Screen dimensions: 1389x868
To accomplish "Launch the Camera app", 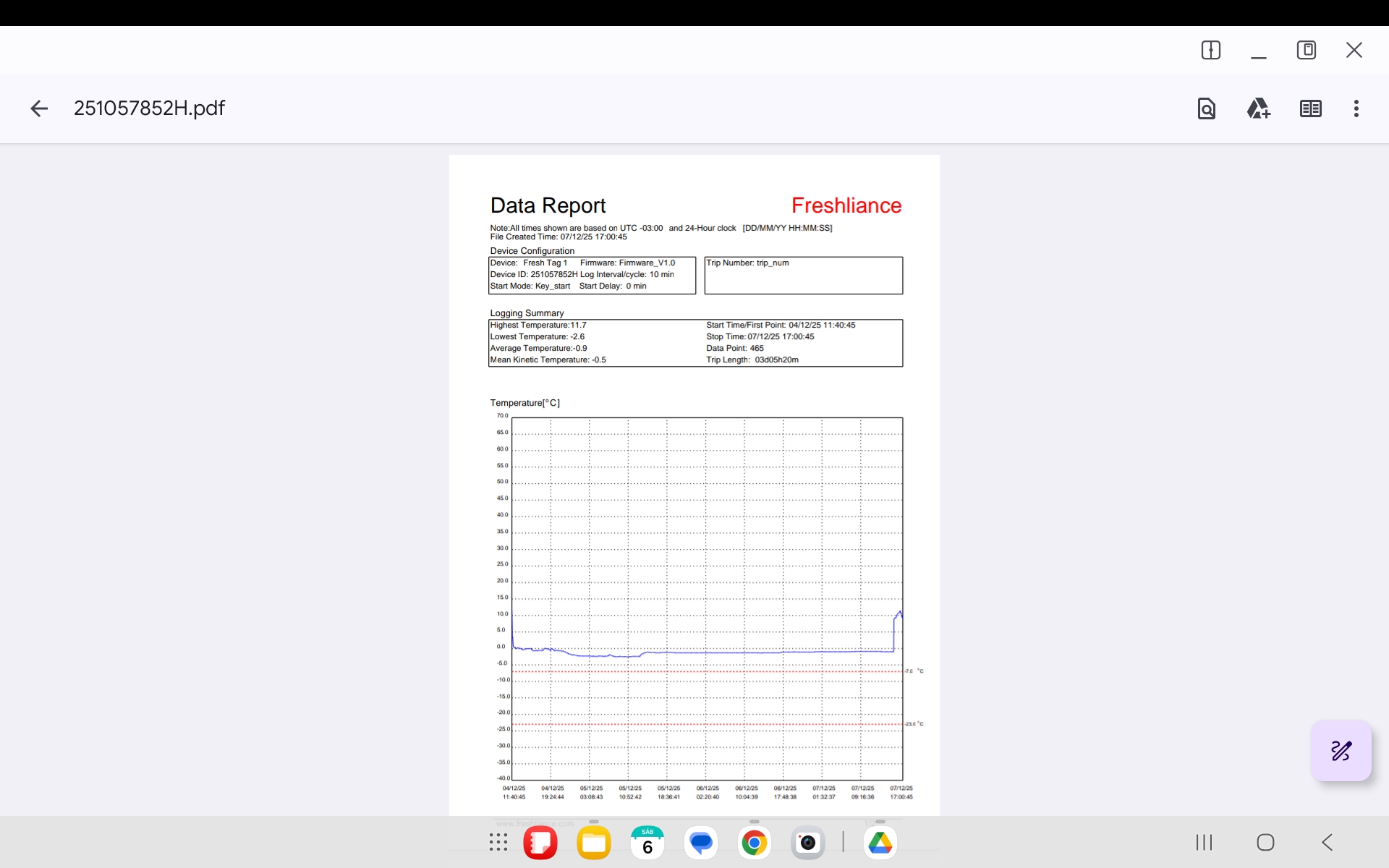I will click(807, 843).
